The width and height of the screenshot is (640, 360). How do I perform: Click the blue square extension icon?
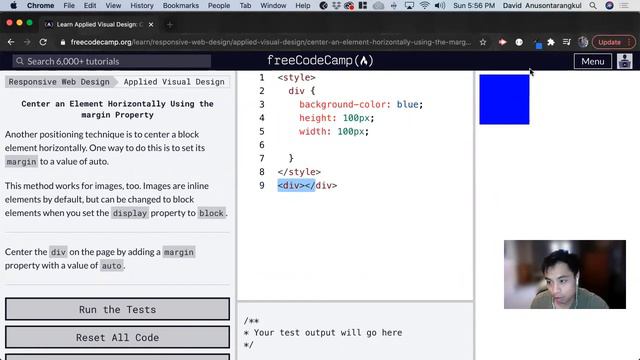coord(538,45)
